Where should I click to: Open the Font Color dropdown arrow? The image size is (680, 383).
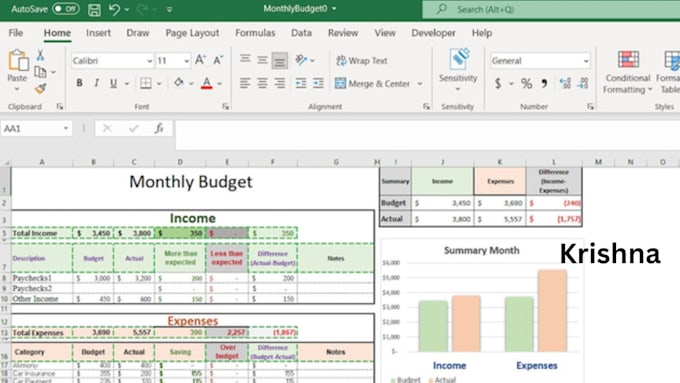pyautogui.click(x=219, y=83)
